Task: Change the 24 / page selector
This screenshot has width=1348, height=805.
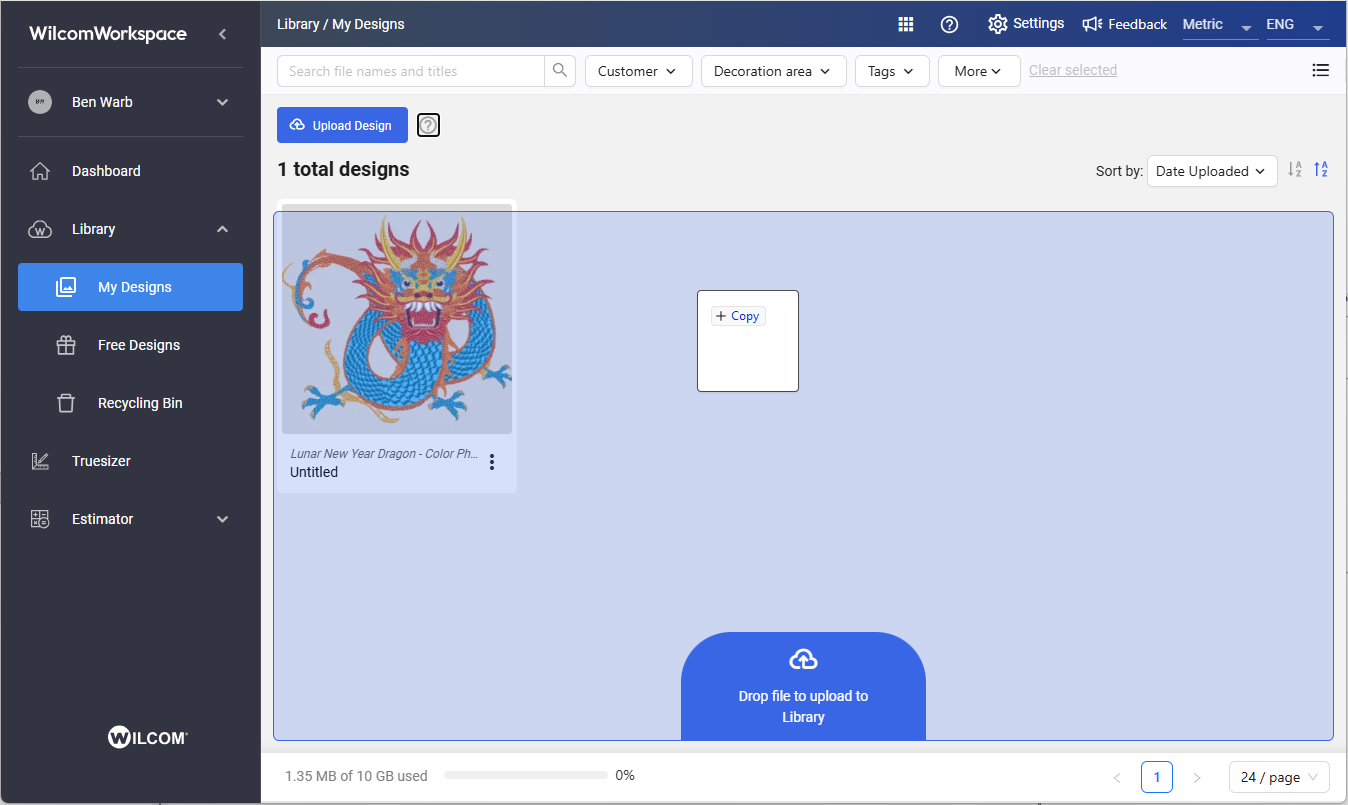Action: click(x=1279, y=777)
